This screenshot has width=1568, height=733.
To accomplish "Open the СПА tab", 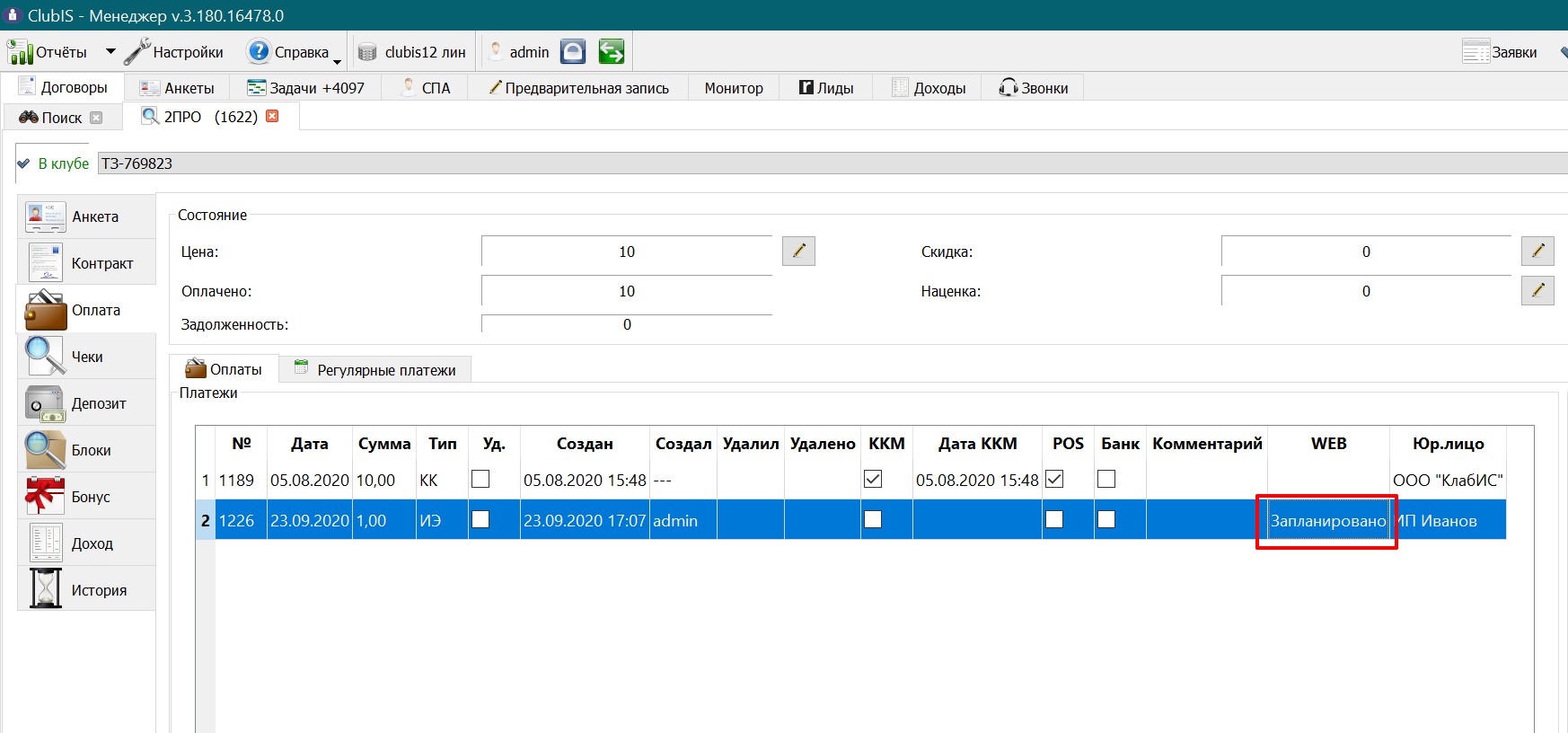I will (425, 88).
